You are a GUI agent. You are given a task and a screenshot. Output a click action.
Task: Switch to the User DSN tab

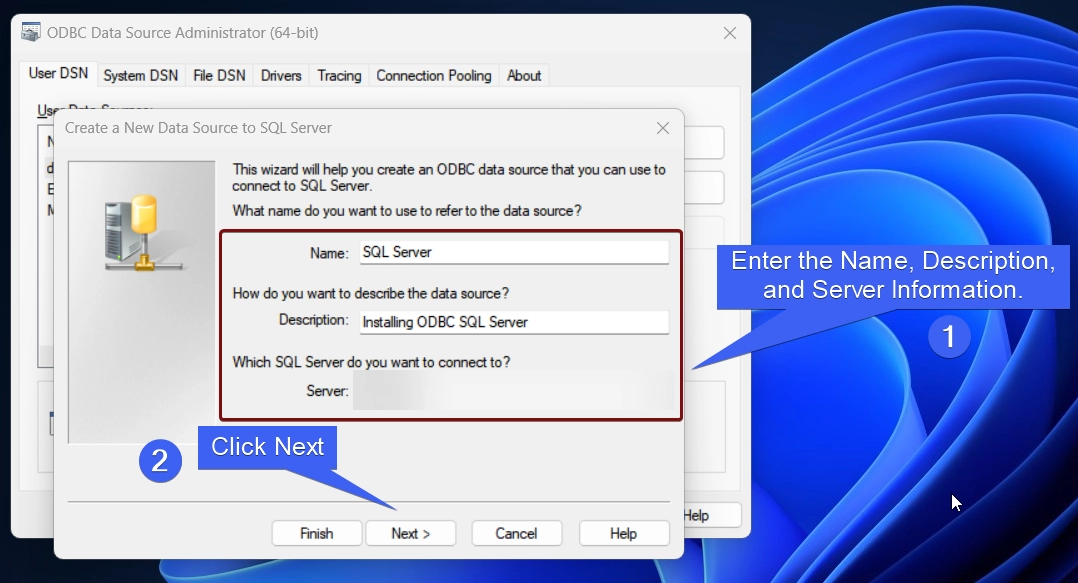[58, 74]
